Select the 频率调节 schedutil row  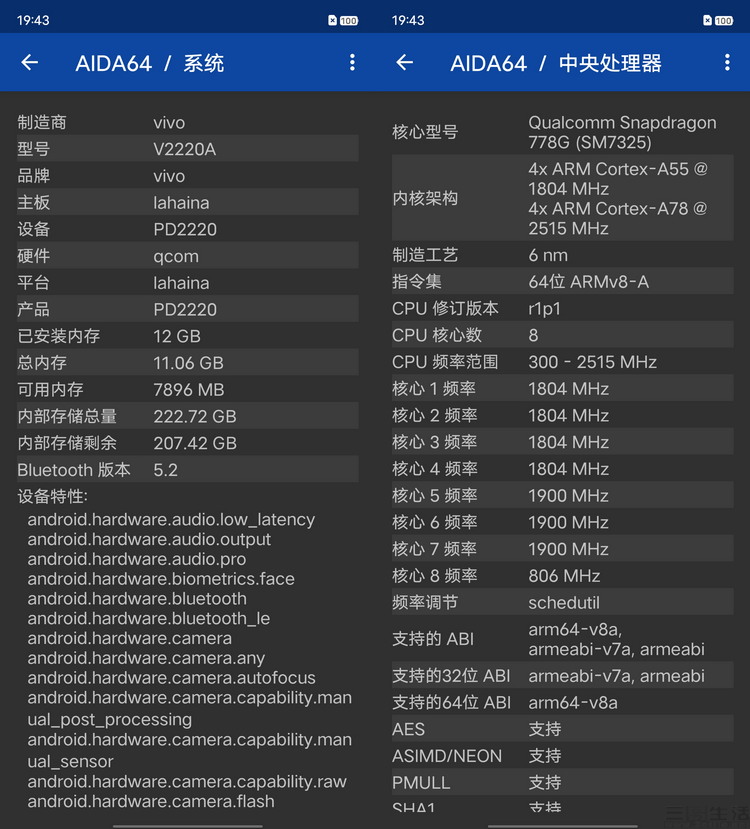pyautogui.click(x=562, y=602)
